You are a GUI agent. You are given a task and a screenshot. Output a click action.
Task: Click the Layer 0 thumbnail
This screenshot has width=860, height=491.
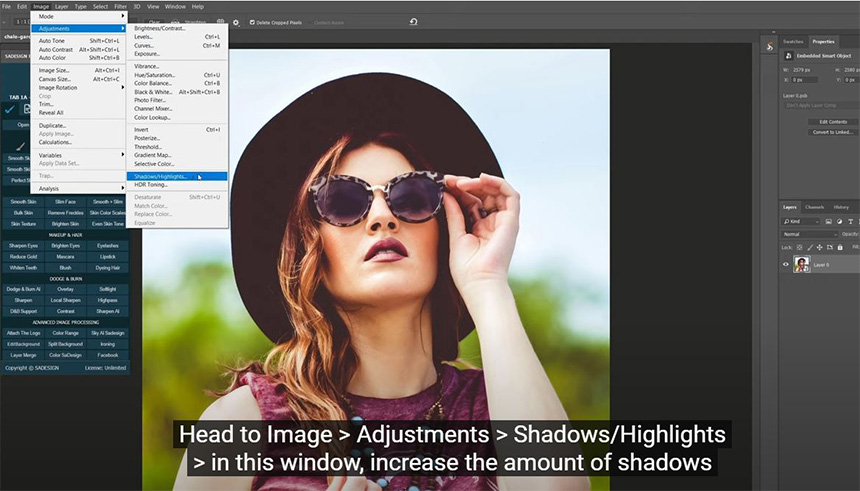point(801,265)
